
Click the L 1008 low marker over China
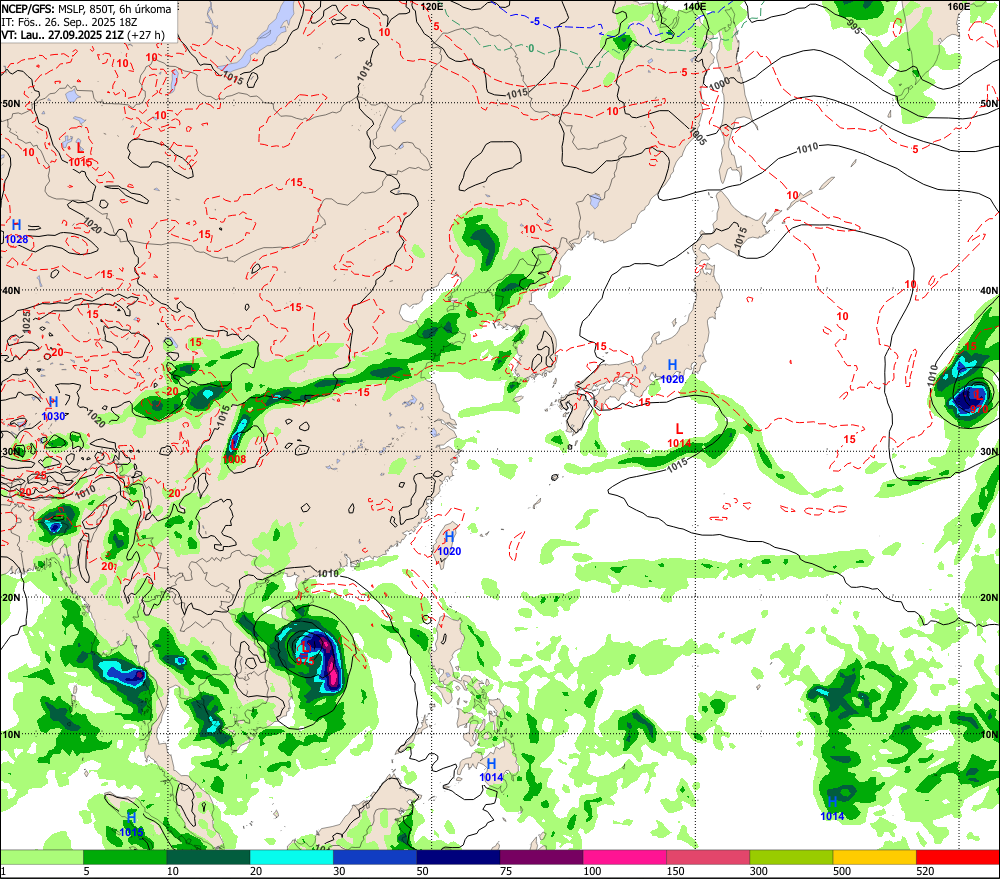coord(234,452)
